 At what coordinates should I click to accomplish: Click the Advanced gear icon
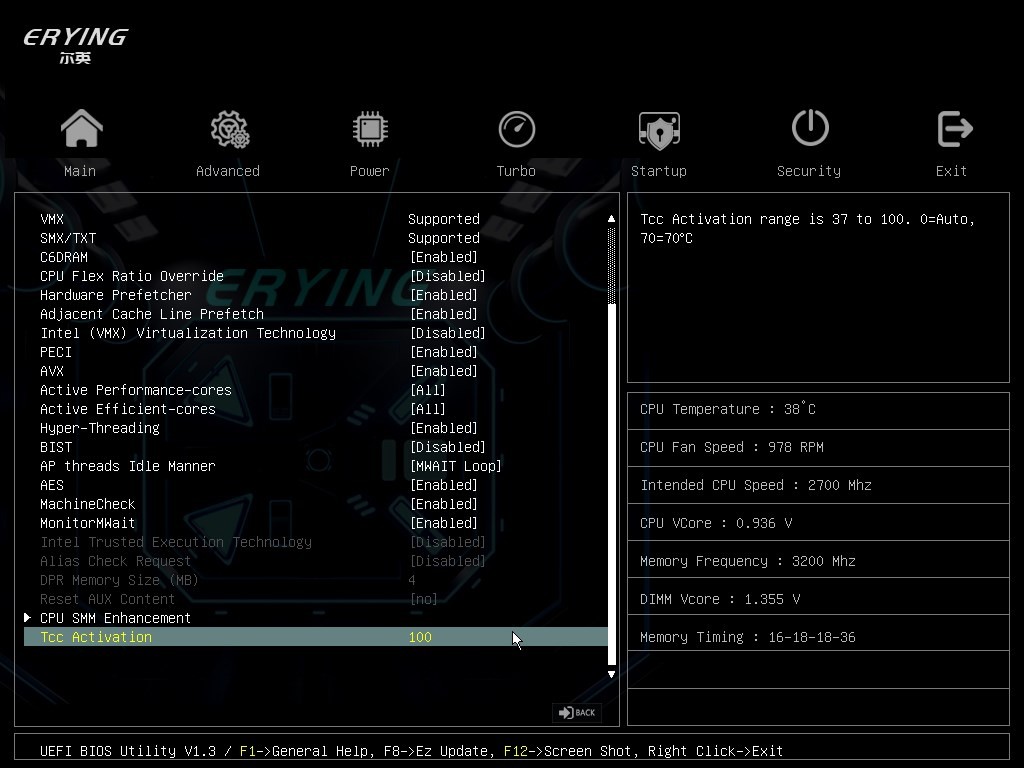click(228, 130)
